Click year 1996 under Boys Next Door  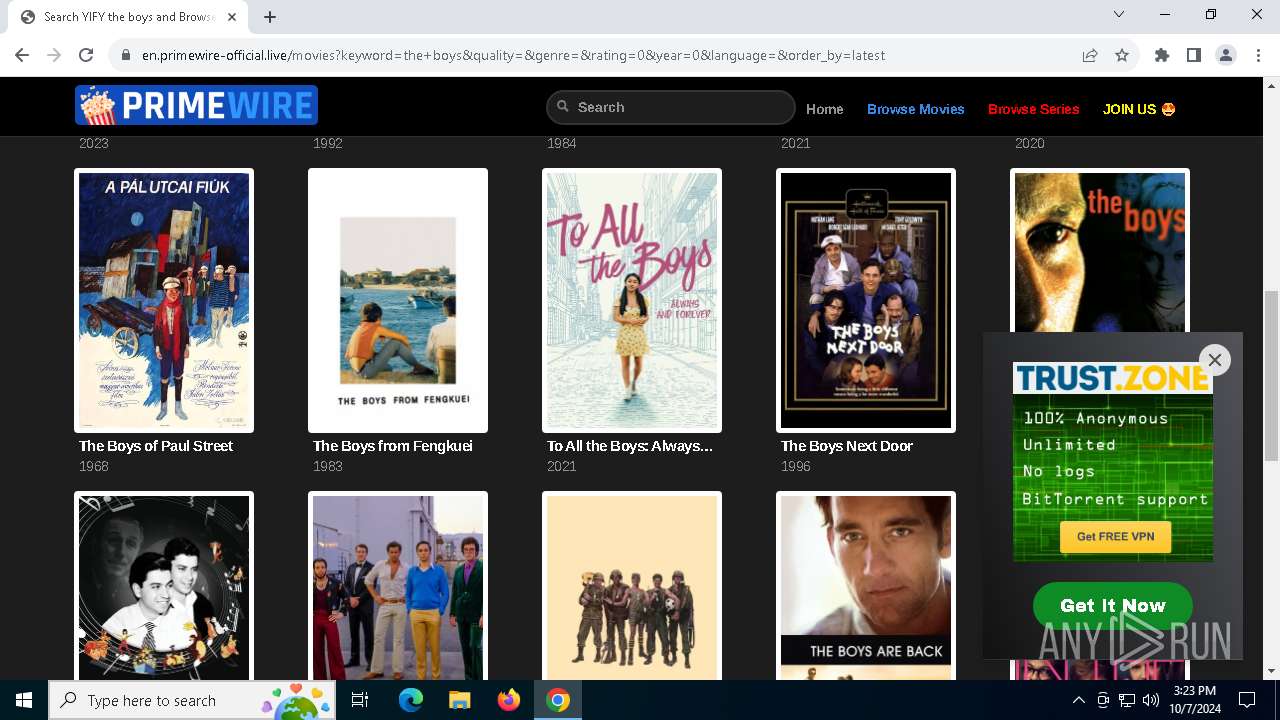(x=796, y=466)
